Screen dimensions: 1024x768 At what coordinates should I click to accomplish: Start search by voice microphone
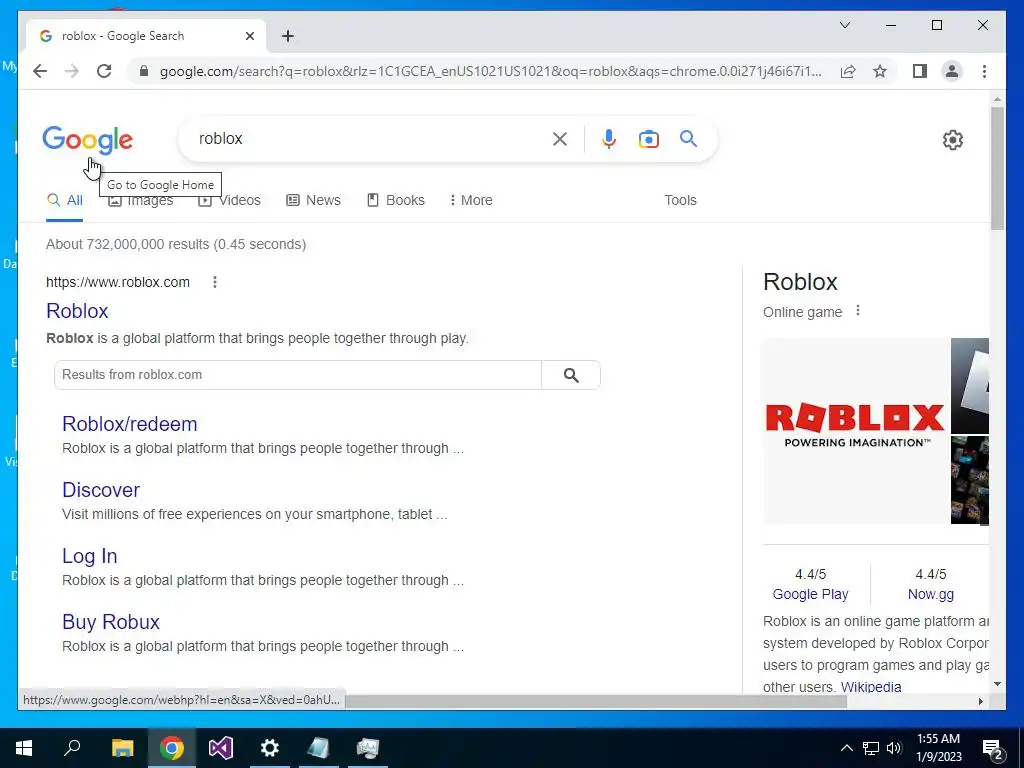pos(609,138)
